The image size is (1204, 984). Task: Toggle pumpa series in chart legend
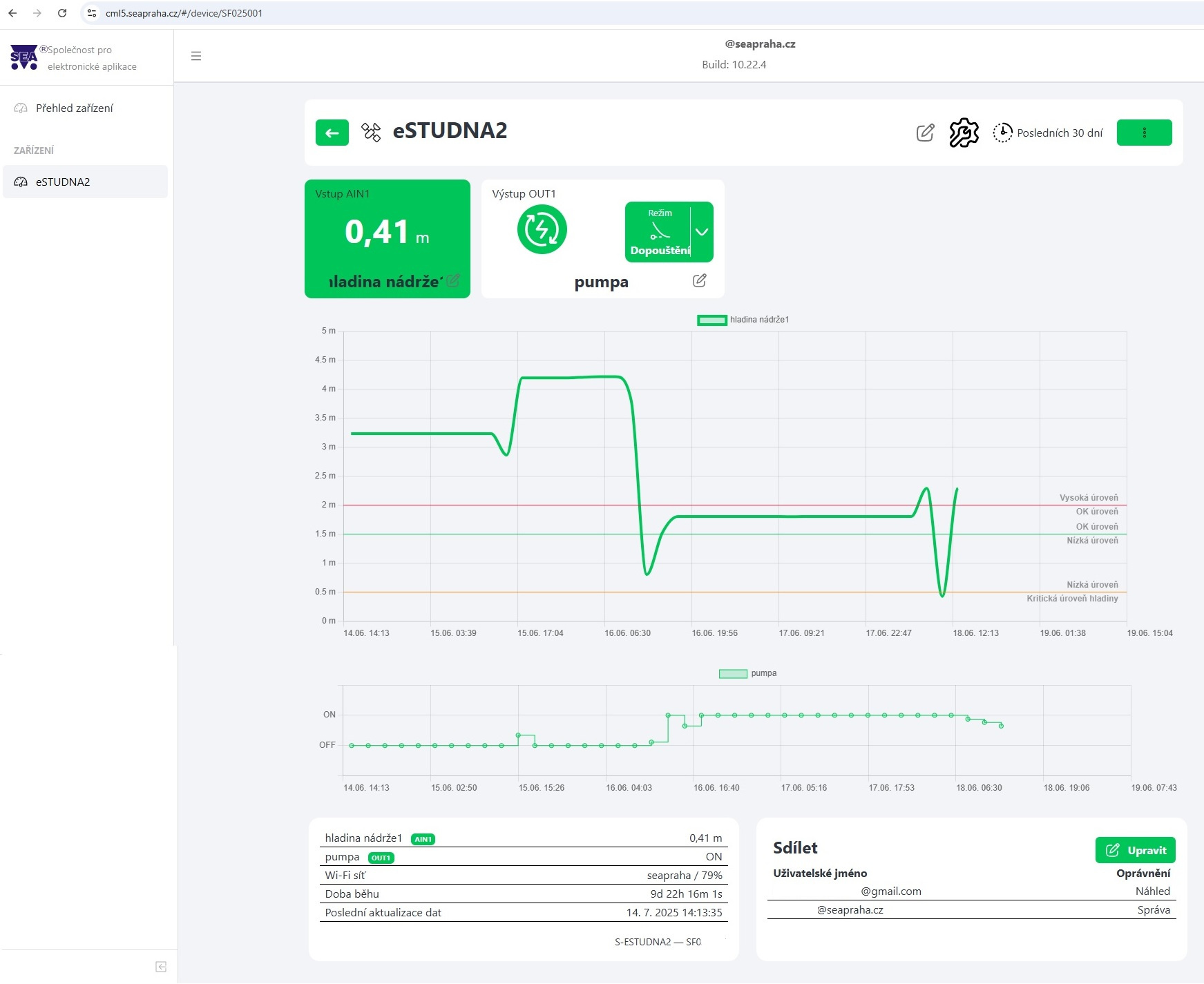747,673
